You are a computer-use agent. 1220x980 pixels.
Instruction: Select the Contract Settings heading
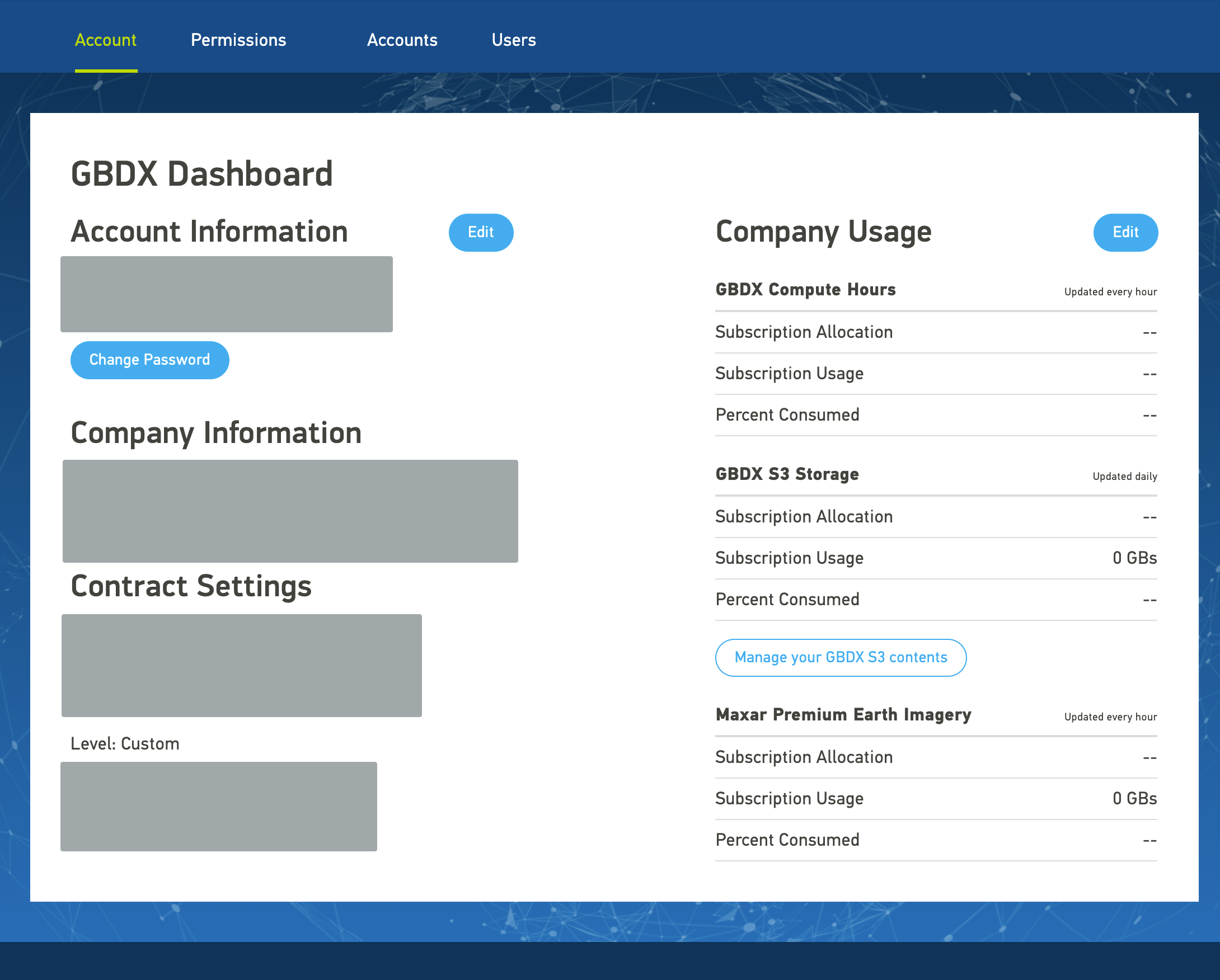191,586
